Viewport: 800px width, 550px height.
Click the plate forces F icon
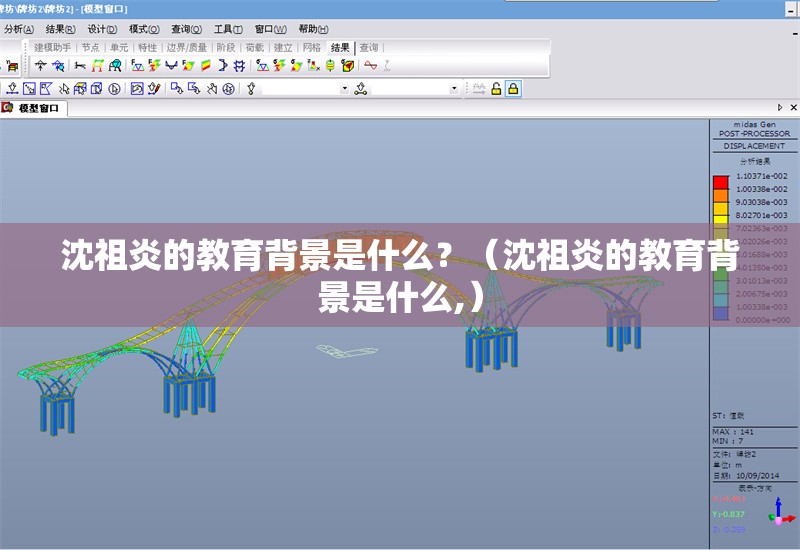click(x=188, y=65)
